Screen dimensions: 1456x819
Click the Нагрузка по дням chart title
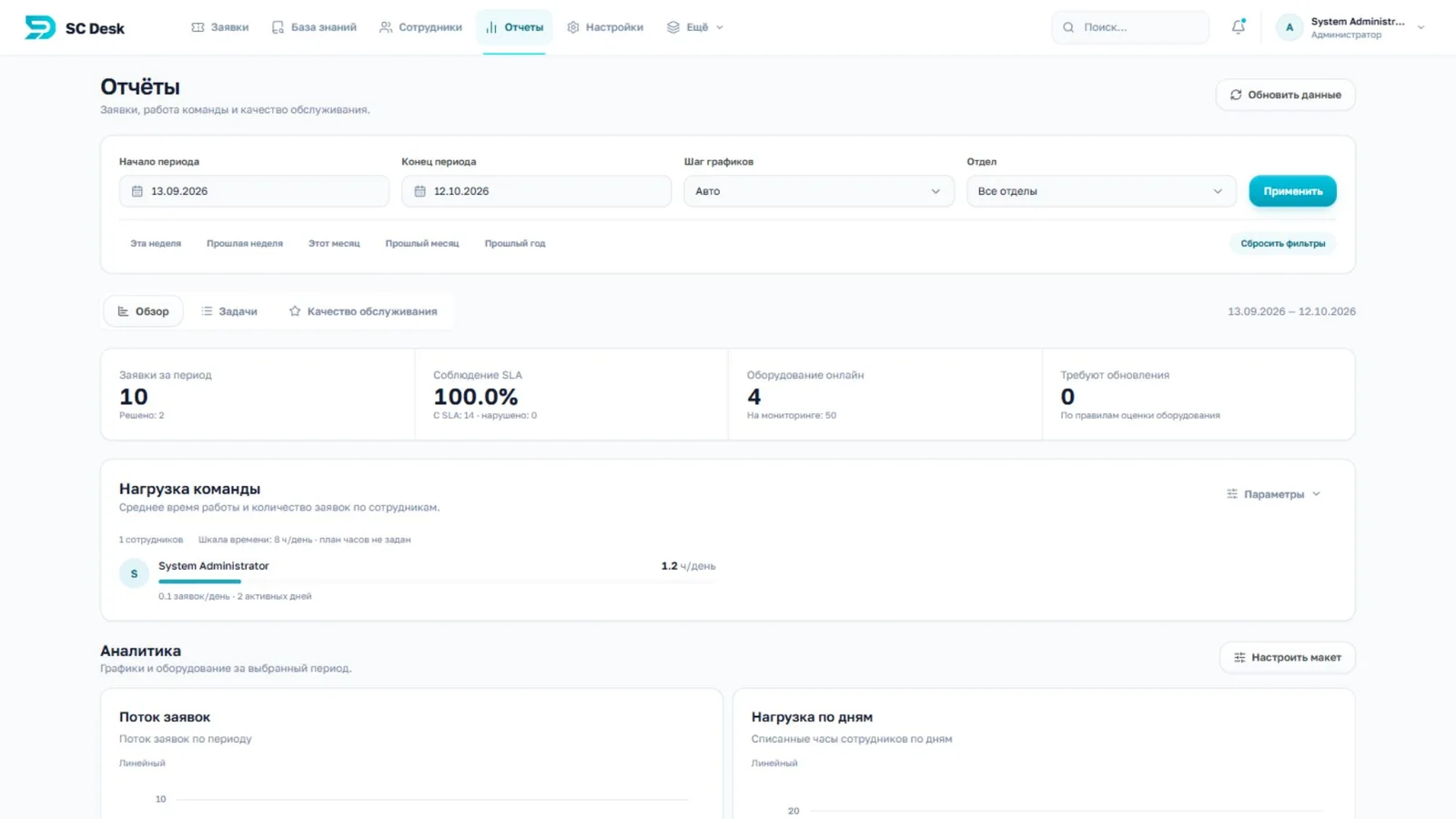pos(812,717)
